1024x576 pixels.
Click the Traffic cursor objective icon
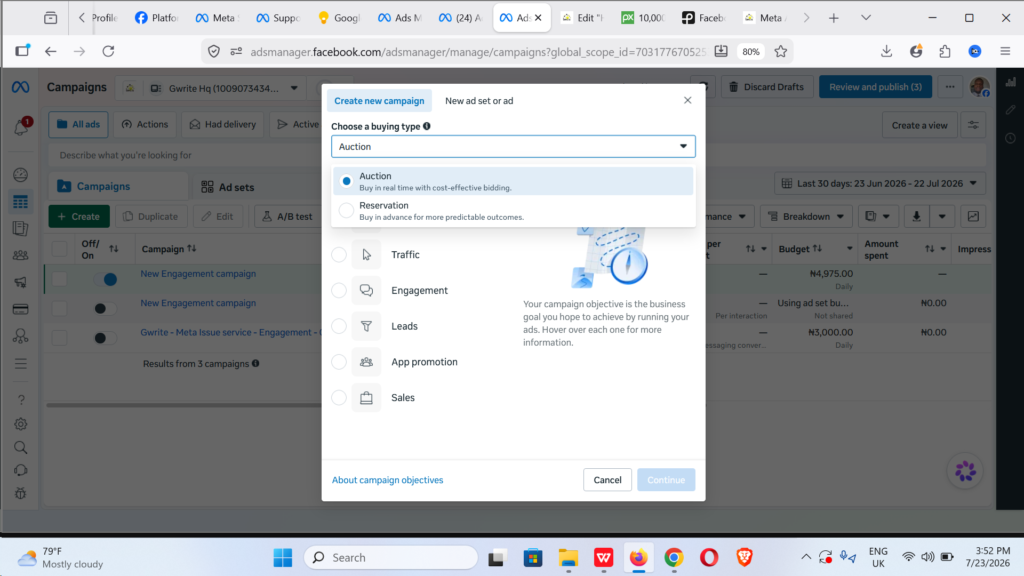(366, 255)
